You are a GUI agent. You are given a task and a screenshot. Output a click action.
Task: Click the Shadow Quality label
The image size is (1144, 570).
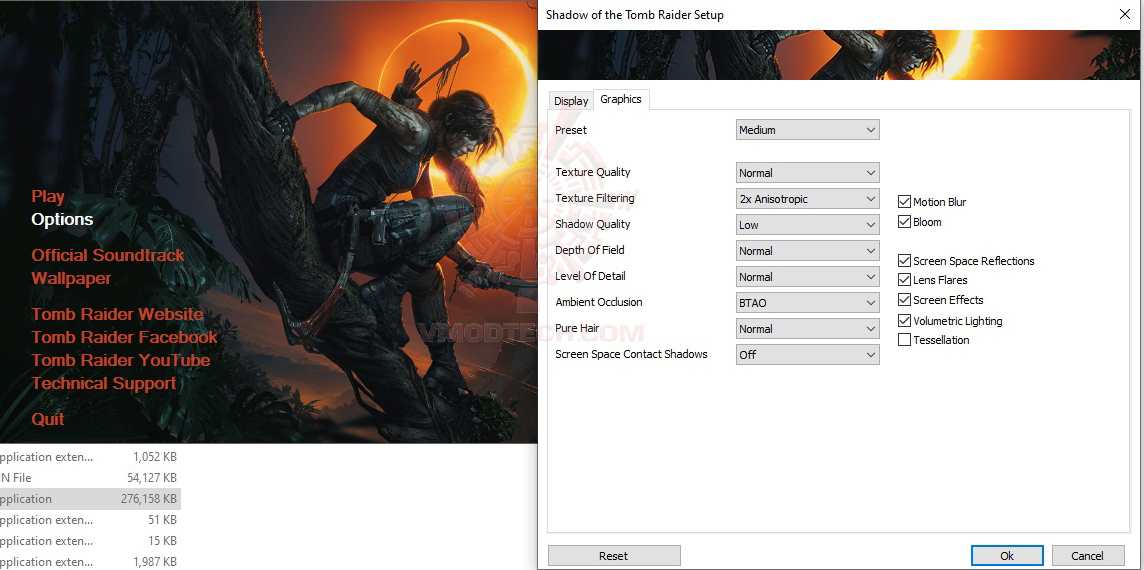click(x=592, y=224)
